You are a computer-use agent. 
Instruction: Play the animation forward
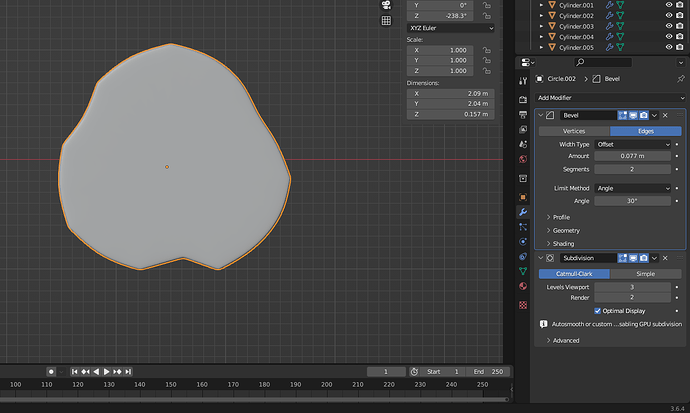(106, 372)
